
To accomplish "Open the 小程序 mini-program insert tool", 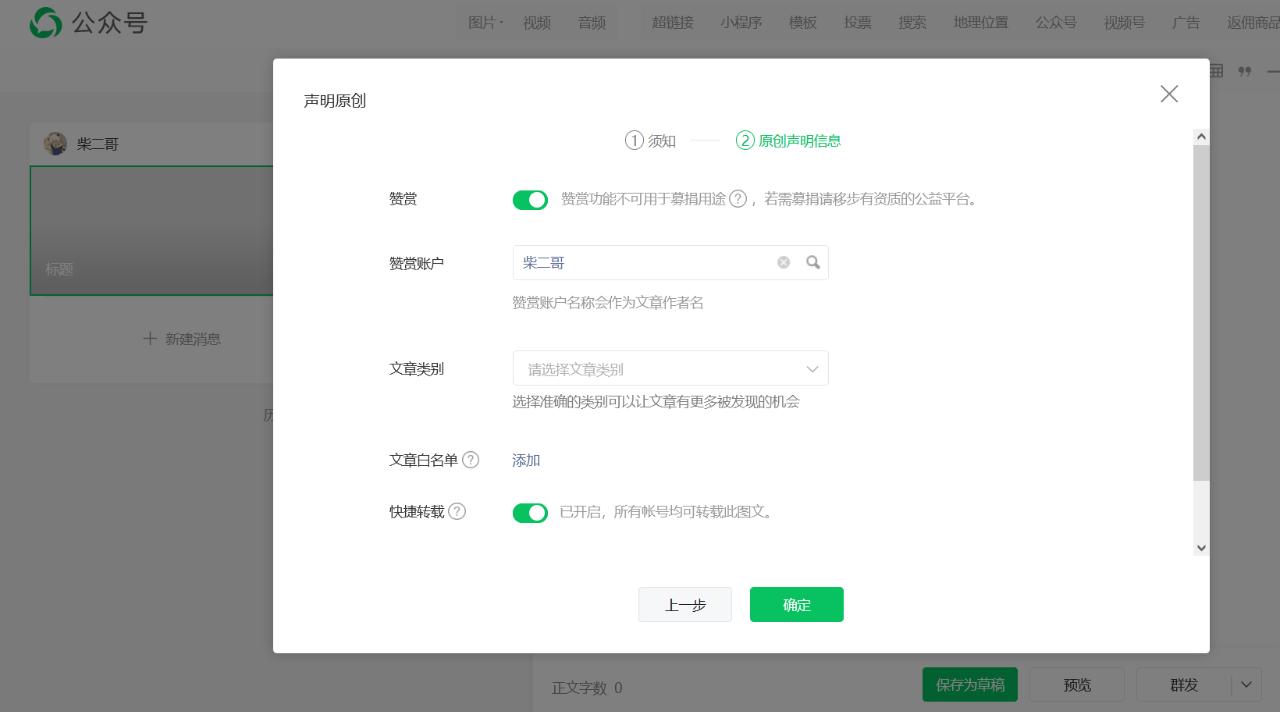I will click(x=741, y=22).
